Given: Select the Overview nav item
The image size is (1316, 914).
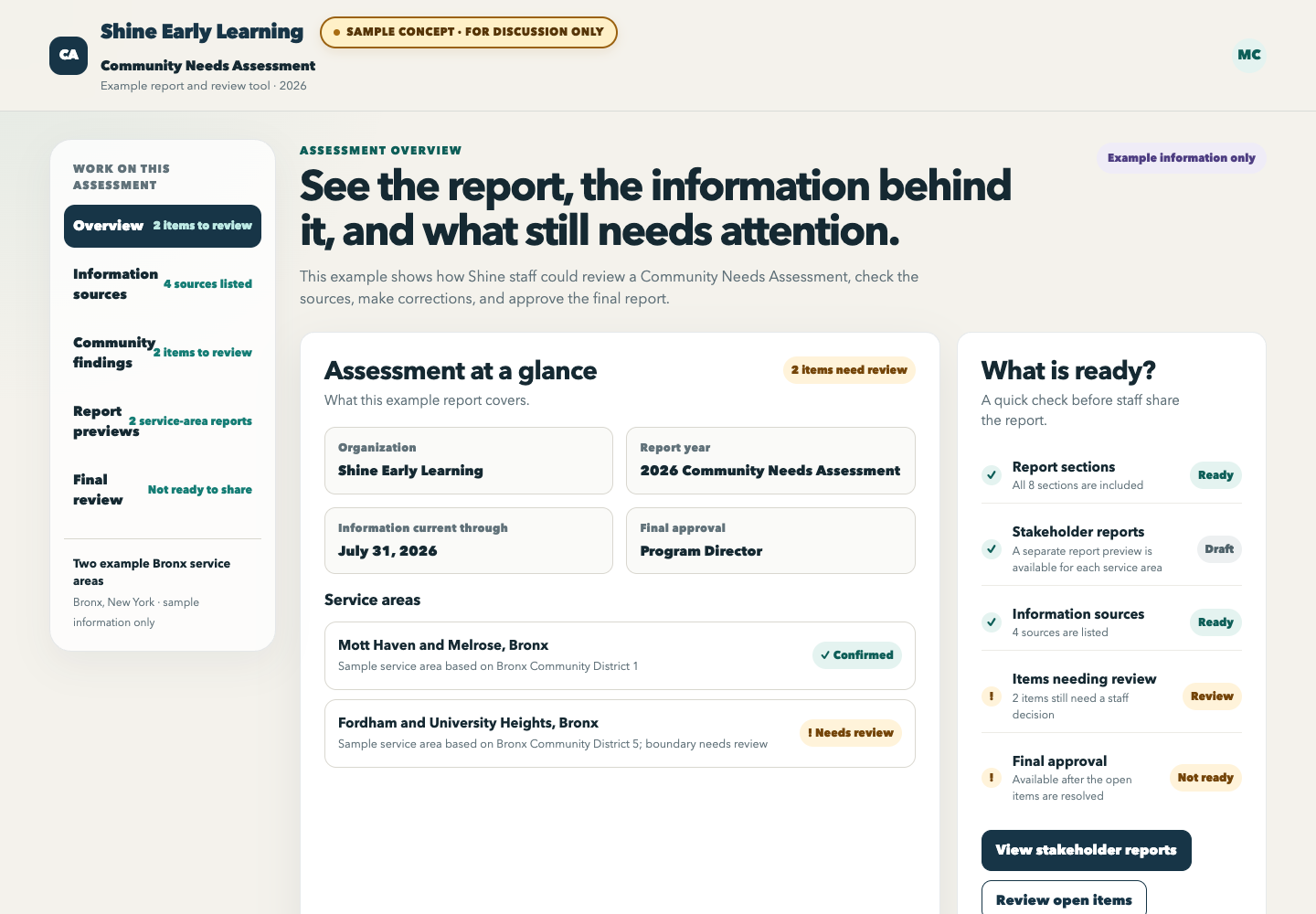Looking at the screenshot, I should (163, 226).
